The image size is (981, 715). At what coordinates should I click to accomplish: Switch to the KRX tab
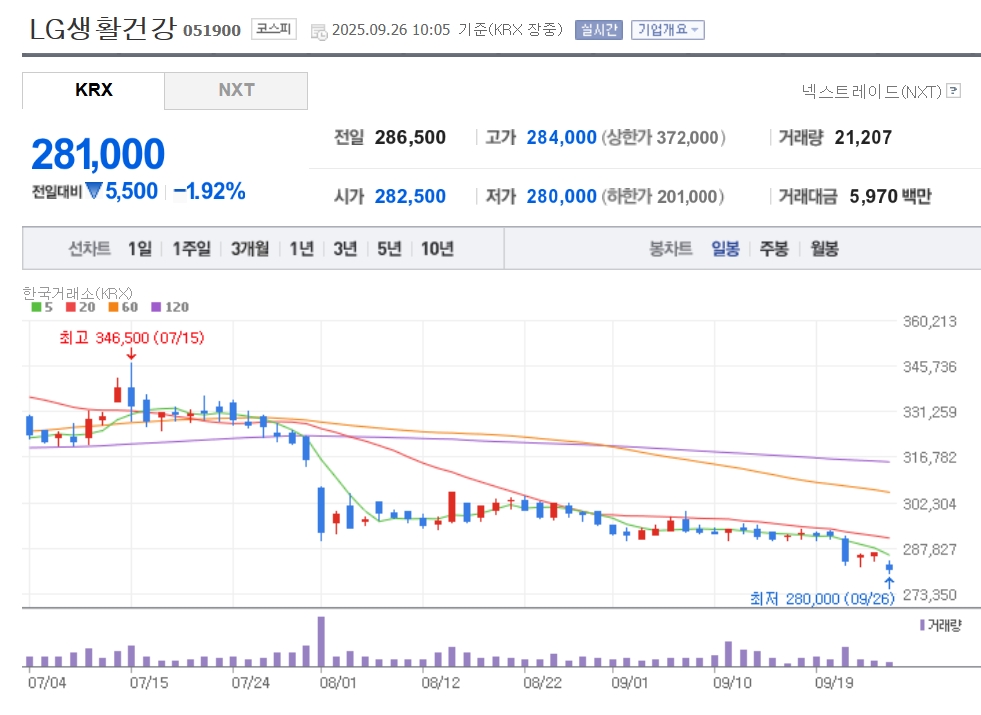click(x=93, y=90)
